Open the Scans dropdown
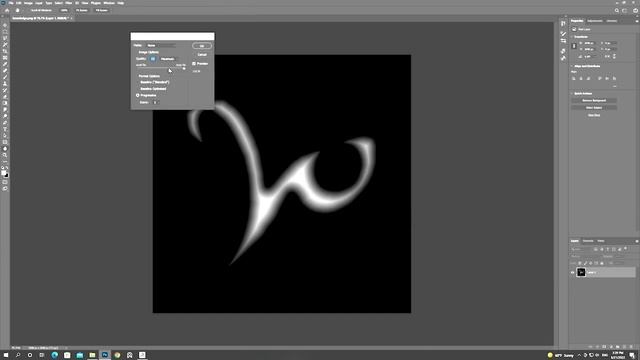This screenshot has height=360, width=640. [x=155, y=102]
